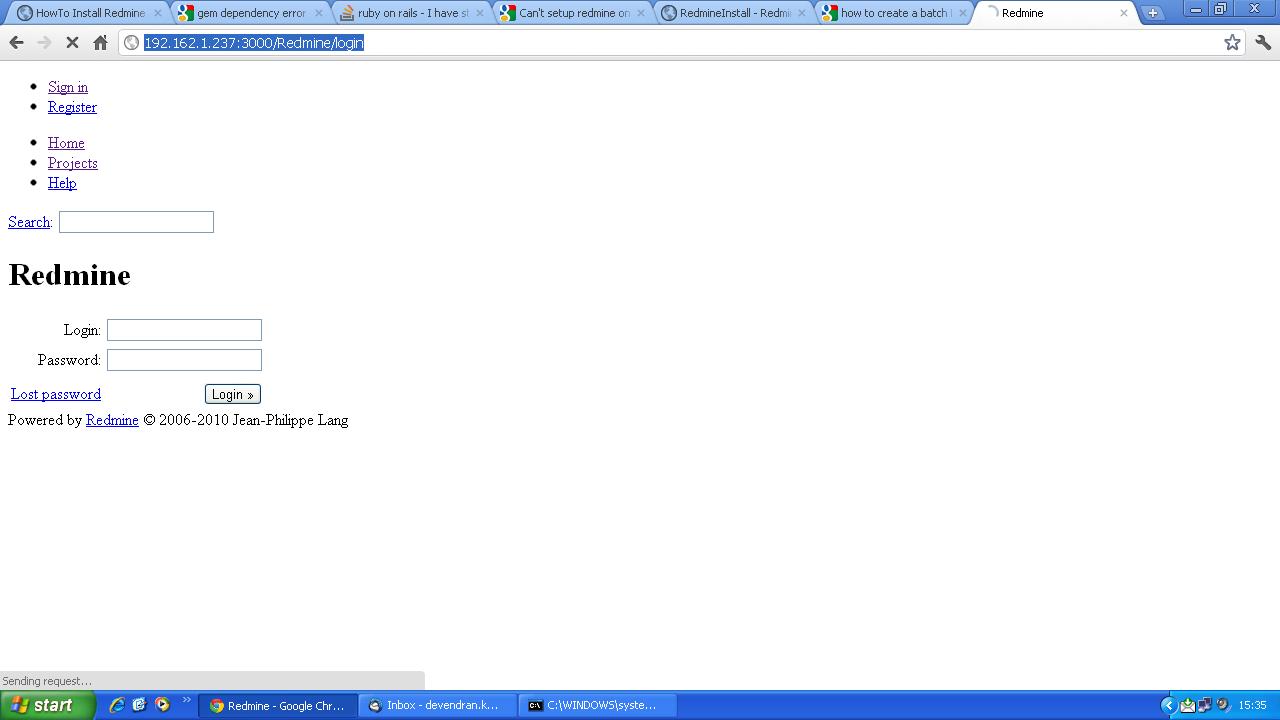The width and height of the screenshot is (1280, 720).
Task: Focus the Password field
Action: click(x=184, y=360)
